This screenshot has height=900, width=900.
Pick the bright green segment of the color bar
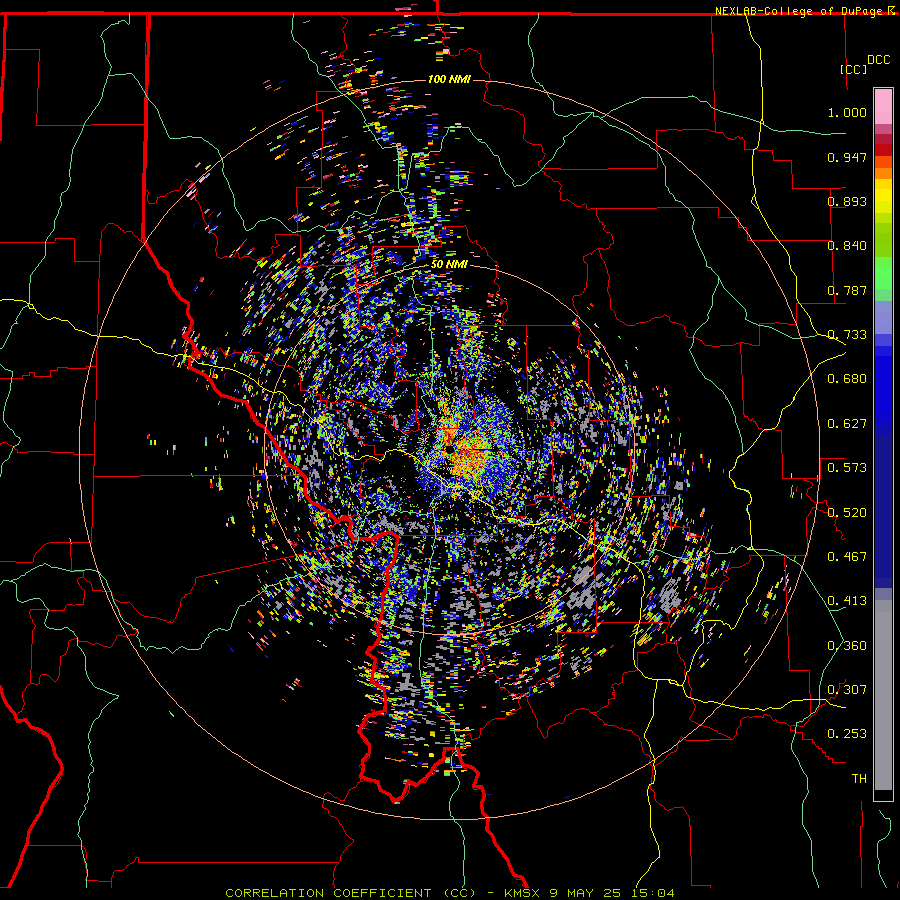tap(883, 273)
